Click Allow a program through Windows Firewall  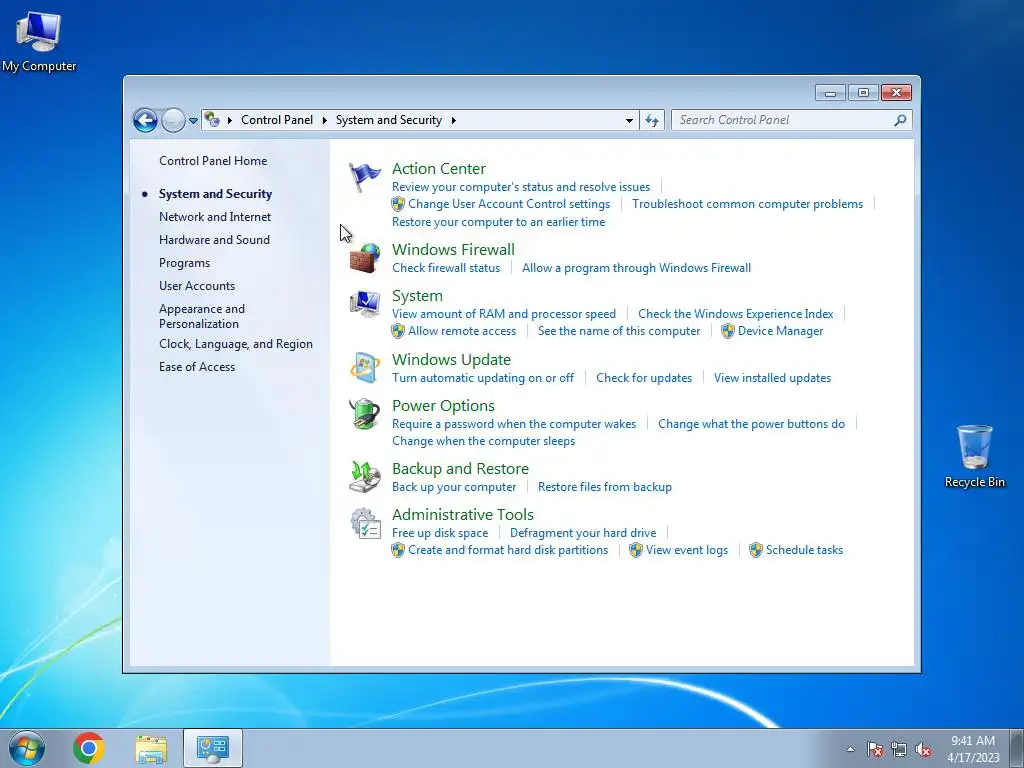coord(636,268)
